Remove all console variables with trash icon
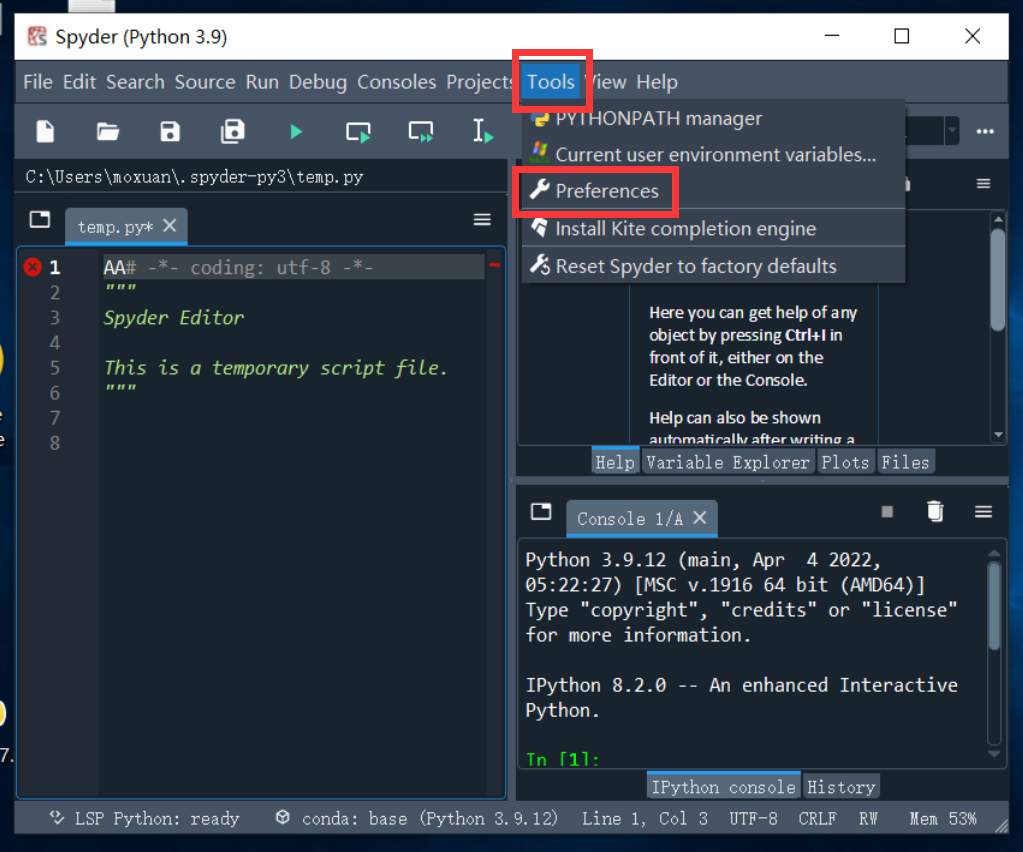The image size is (1023, 852). pyautogui.click(x=934, y=511)
